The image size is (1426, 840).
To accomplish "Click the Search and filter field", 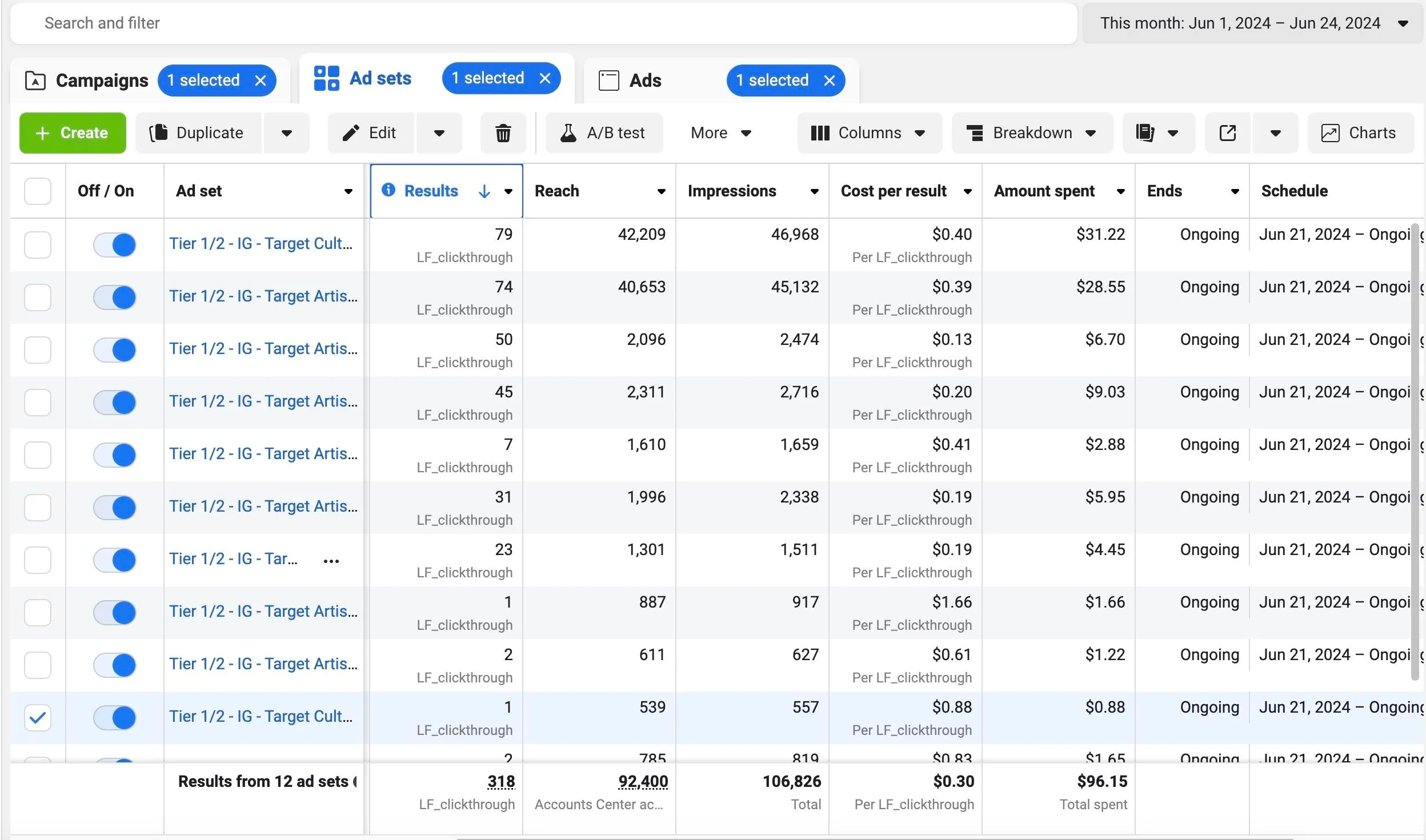I will (x=543, y=23).
